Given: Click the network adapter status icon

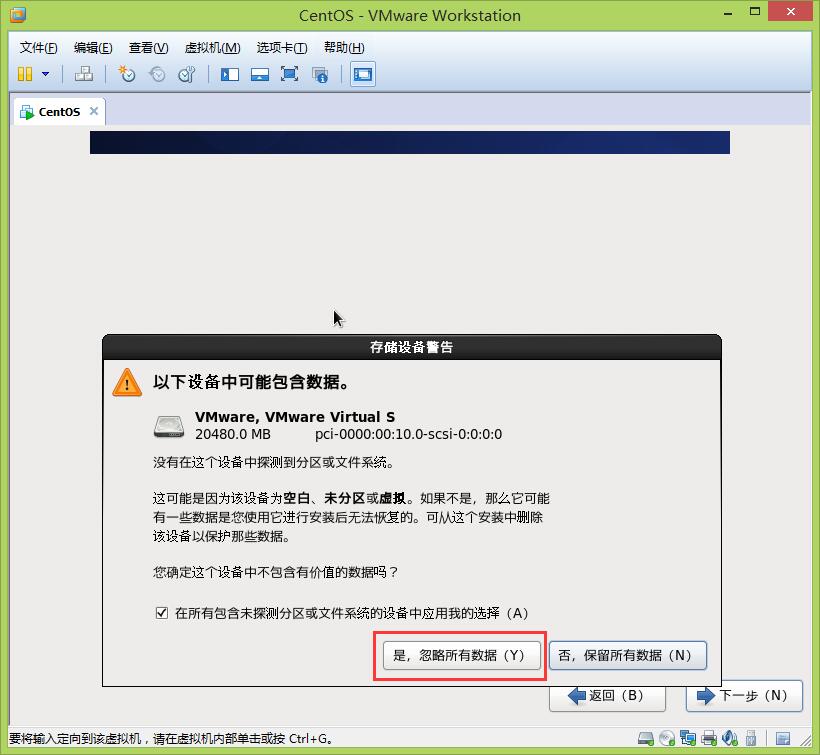Looking at the screenshot, I should pos(688,740).
